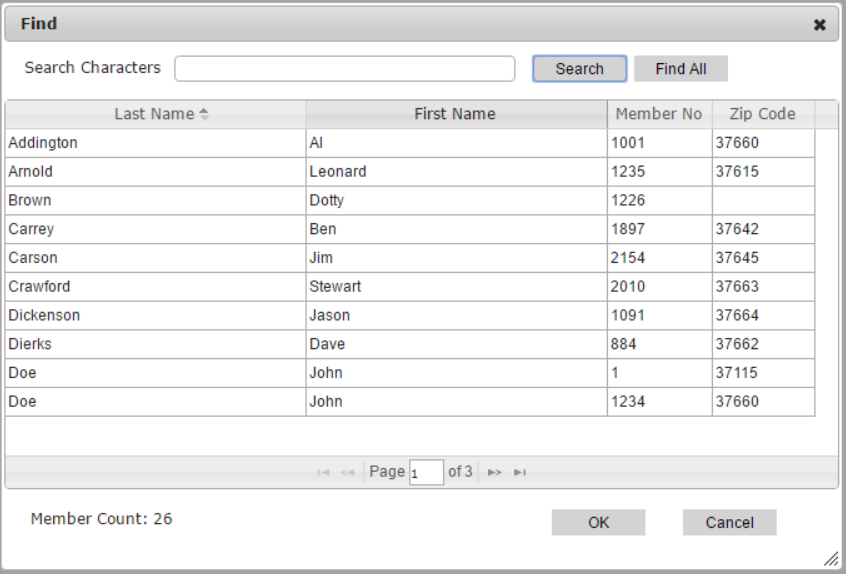Select the Brown last name cell
The image size is (846, 574).
point(155,200)
